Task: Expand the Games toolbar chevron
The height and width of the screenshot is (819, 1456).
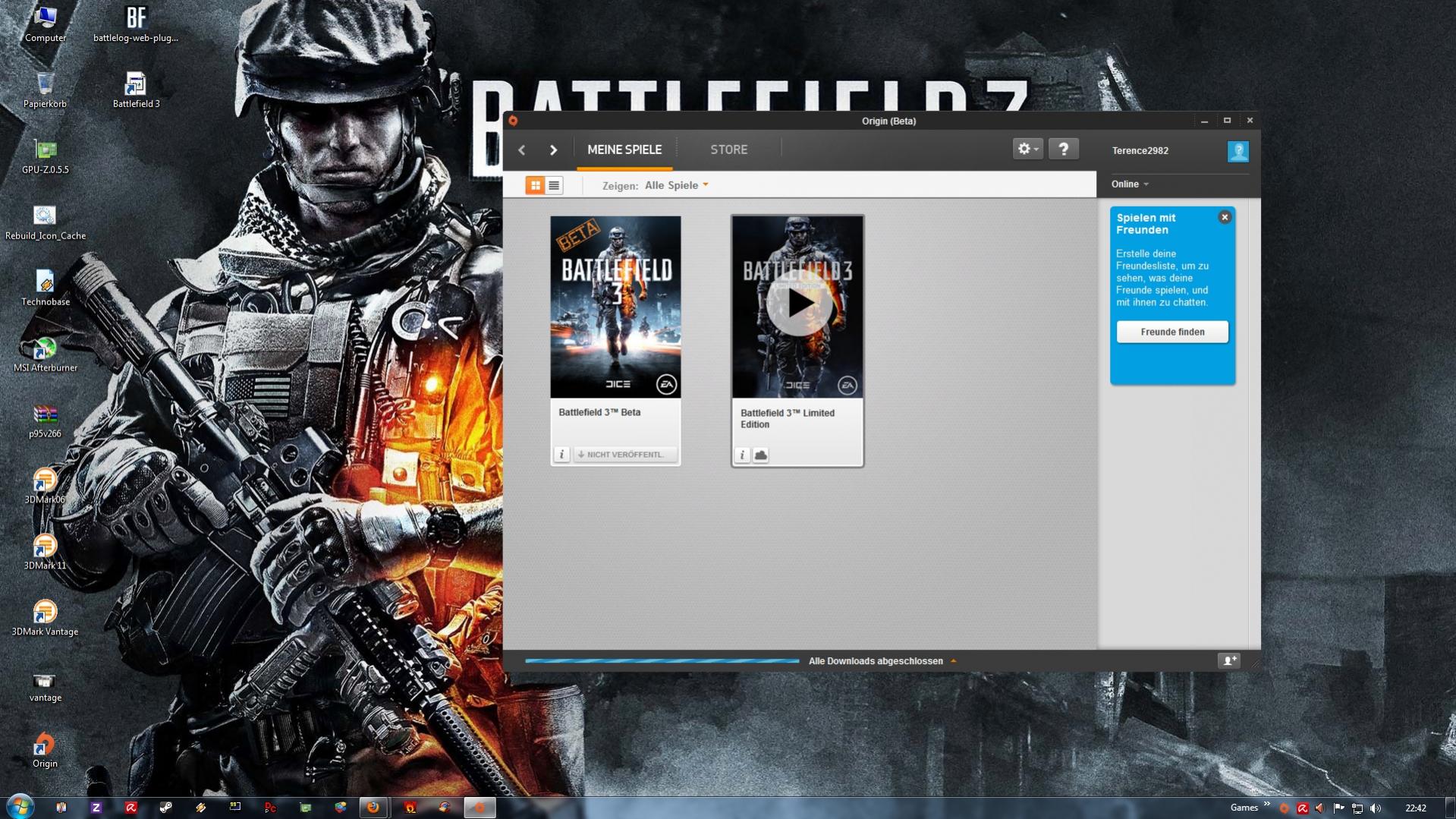Action: 1266,805
